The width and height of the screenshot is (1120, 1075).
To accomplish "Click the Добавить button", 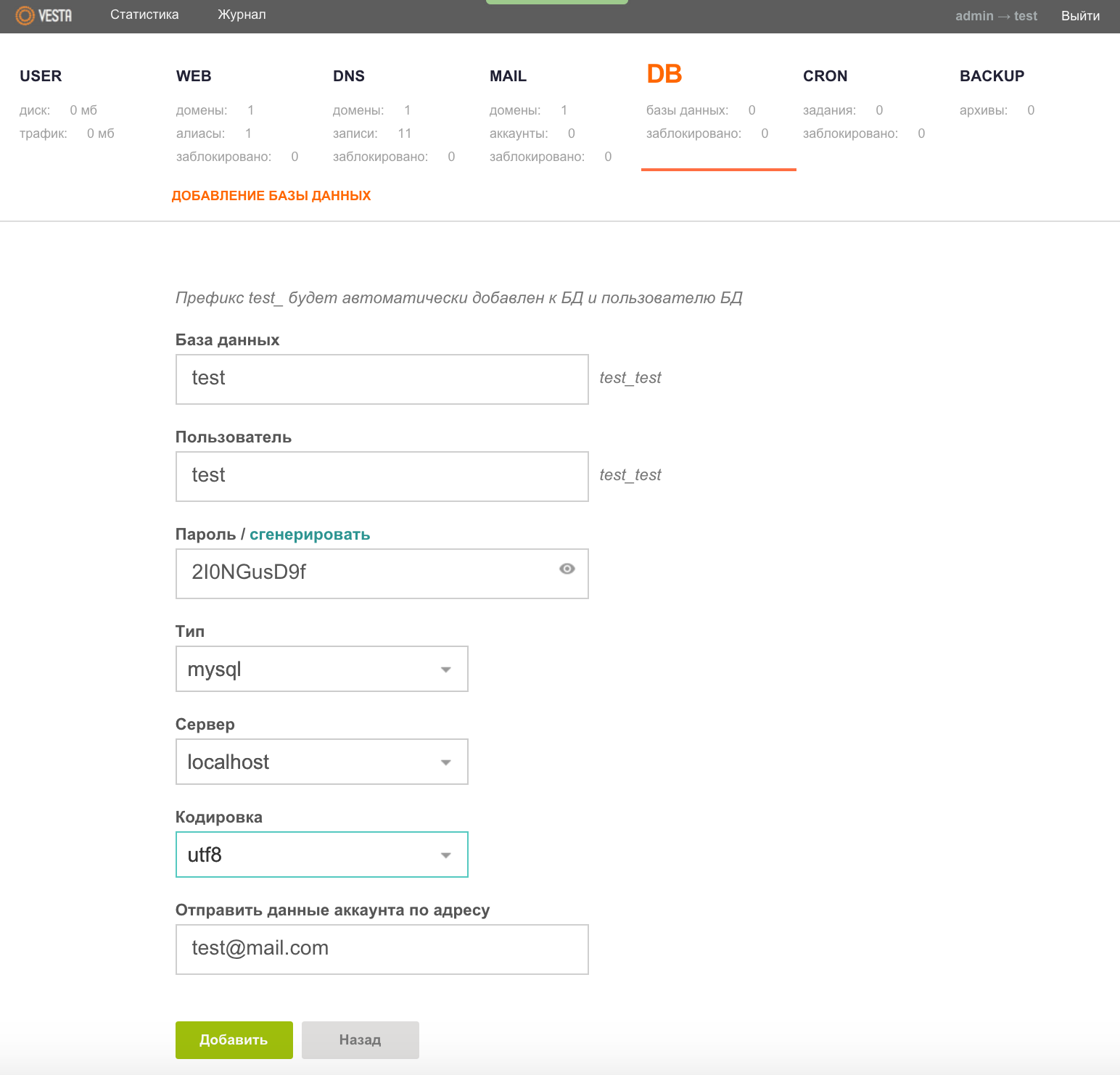I will [x=234, y=1040].
